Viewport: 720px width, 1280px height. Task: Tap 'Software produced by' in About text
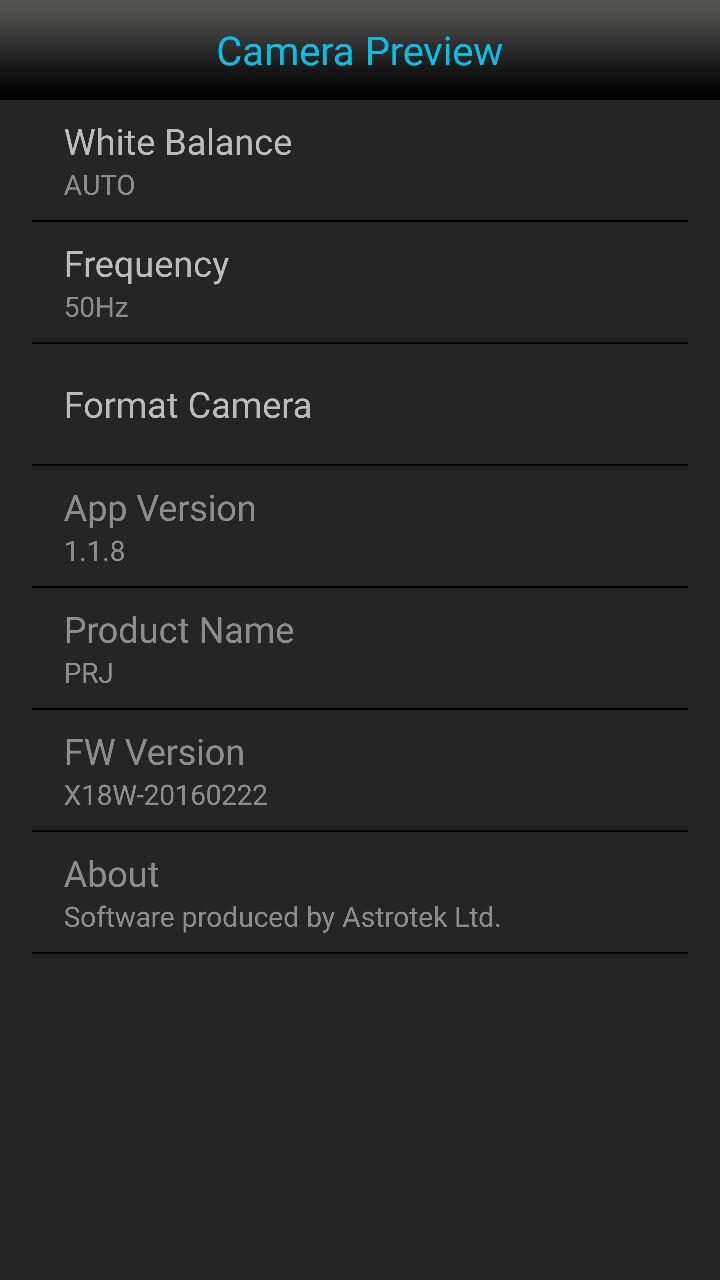(198, 918)
